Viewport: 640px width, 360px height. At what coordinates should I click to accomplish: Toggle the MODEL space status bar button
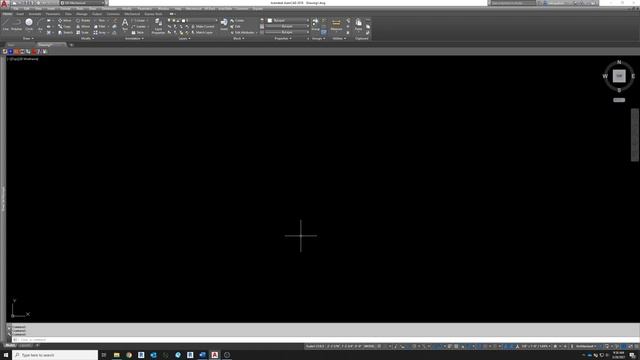click(369, 346)
